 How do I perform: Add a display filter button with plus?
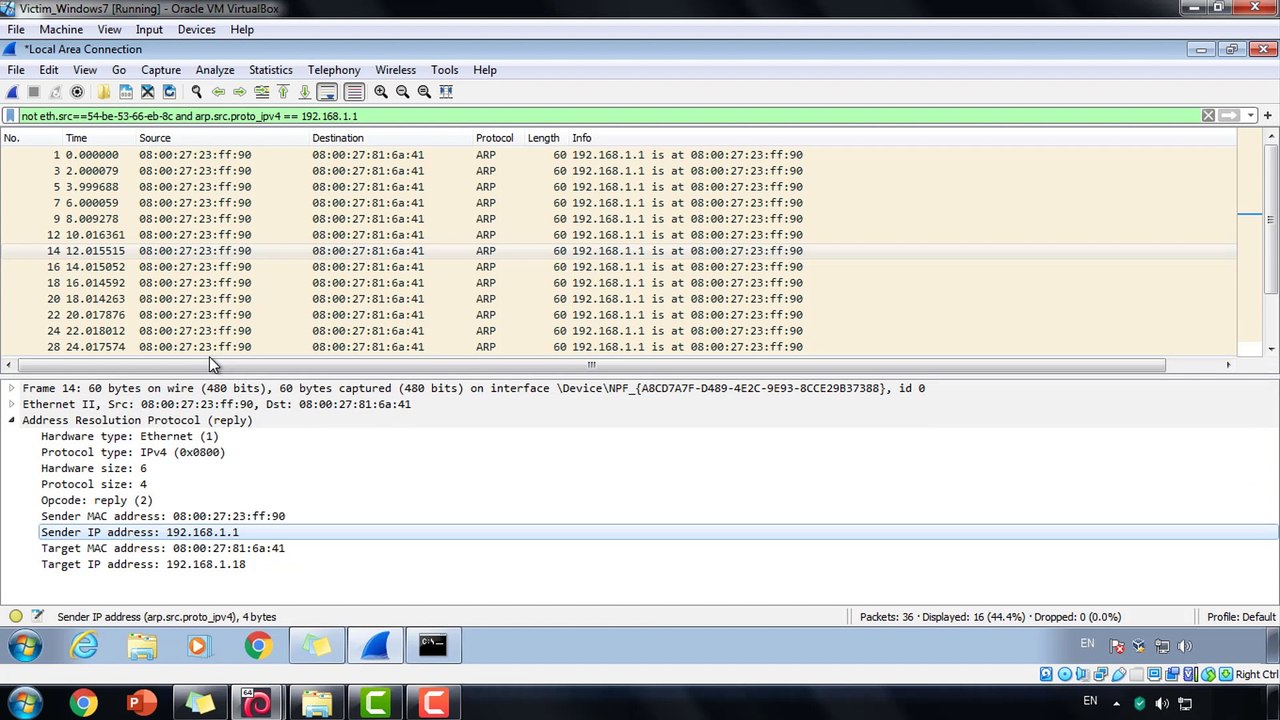point(1267,116)
